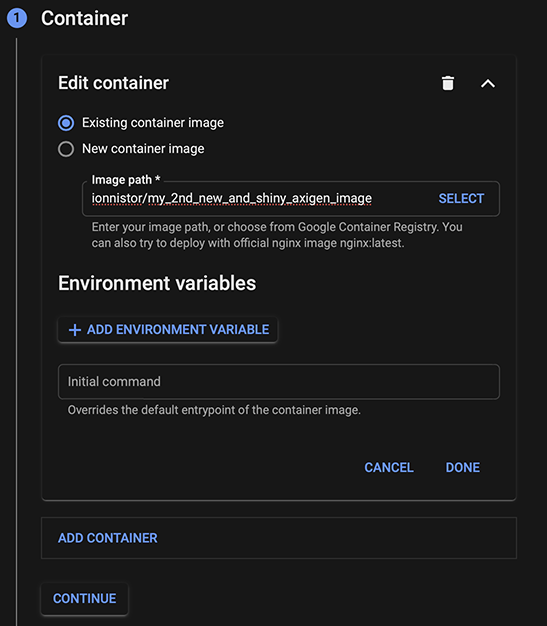This screenshot has height=626, width=547.
Task: Cancel the container edits
Action: 389,468
